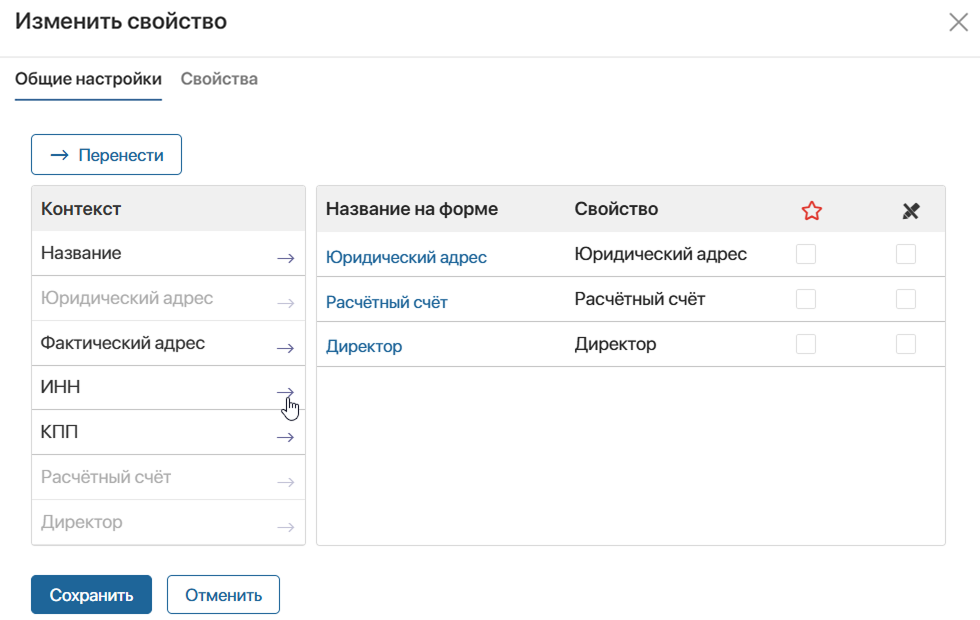Select Название in the Контекст list
This screenshot has width=980, height=620.
(x=81, y=253)
